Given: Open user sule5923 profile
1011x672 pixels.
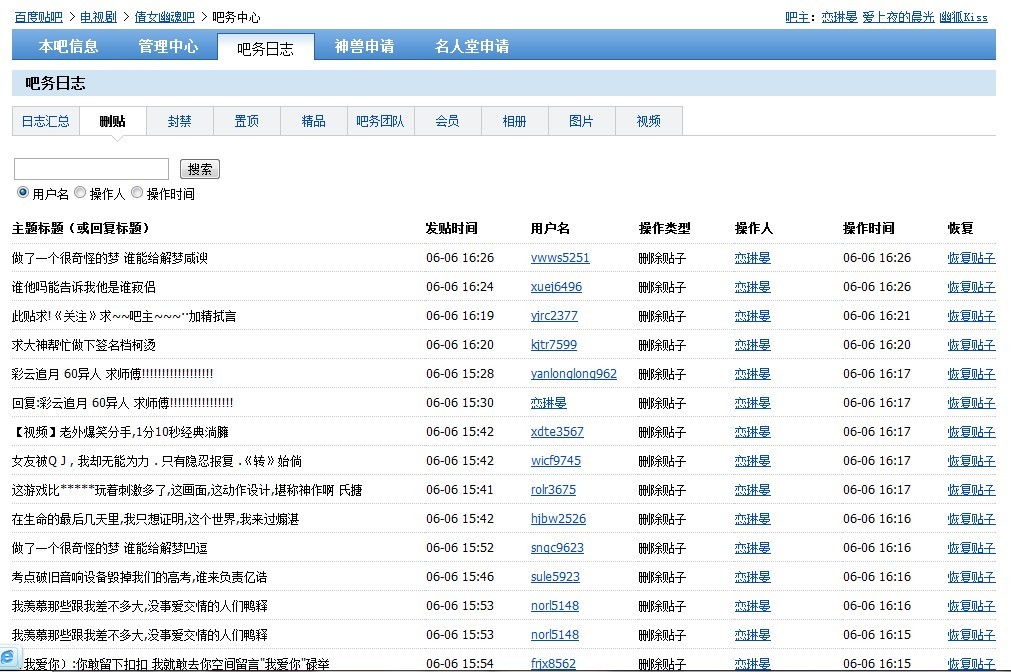Looking at the screenshot, I should pos(555,577).
